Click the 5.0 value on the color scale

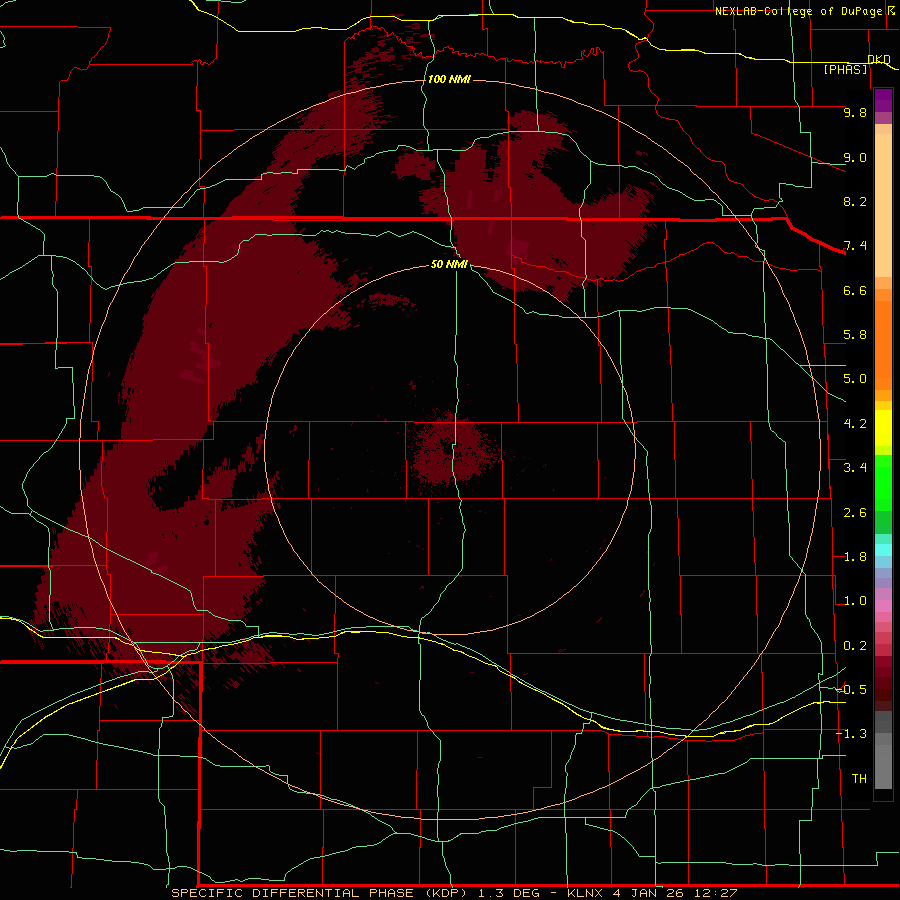[x=855, y=379]
